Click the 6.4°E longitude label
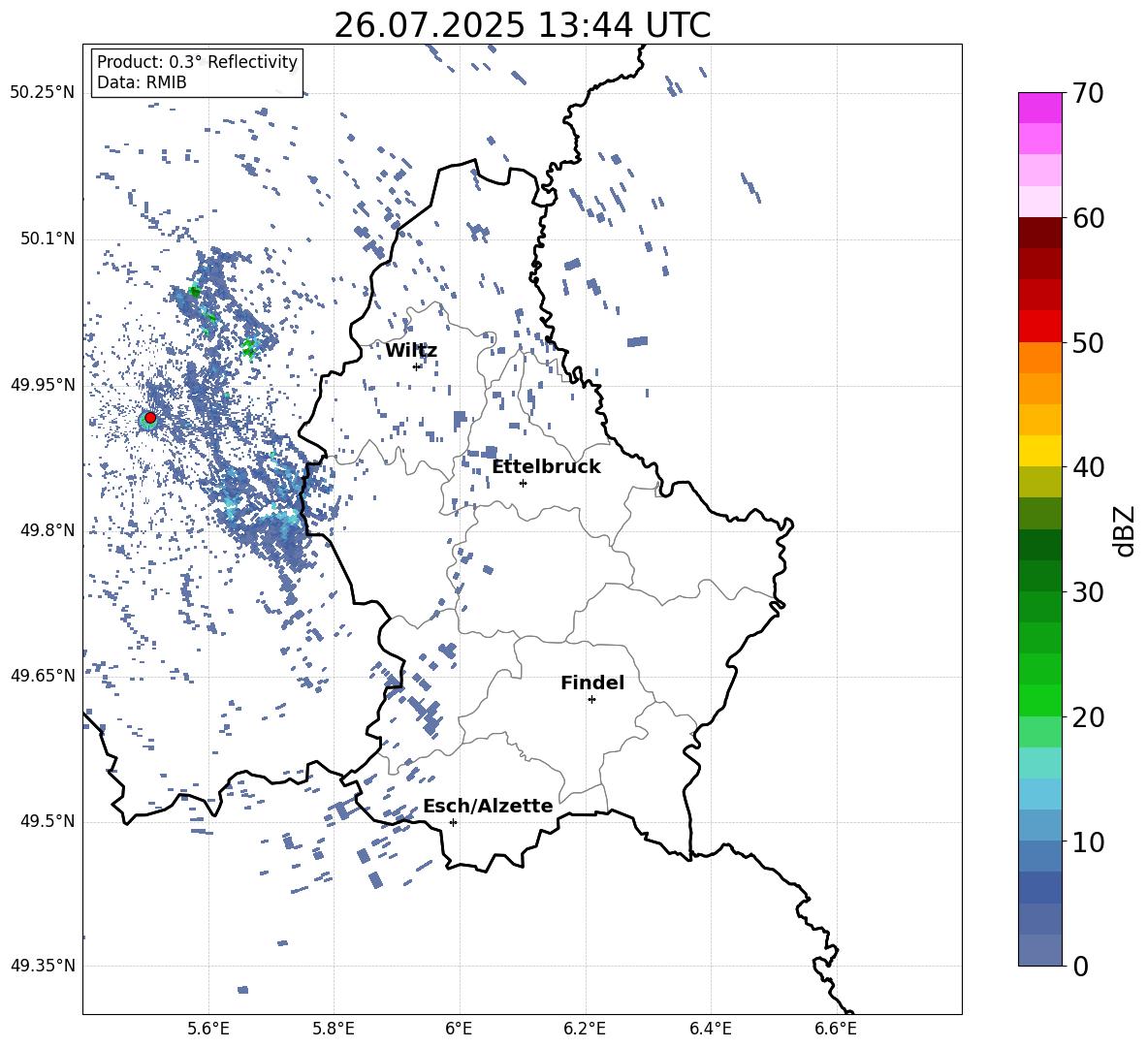This screenshot has height=1048, width=1148. click(x=710, y=1030)
